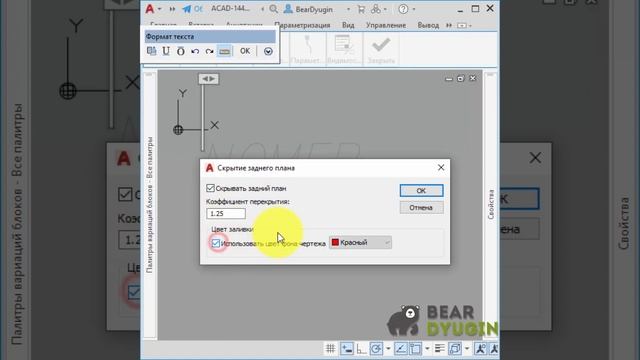Toggle lineweight display in status bar

click(x=440, y=349)
